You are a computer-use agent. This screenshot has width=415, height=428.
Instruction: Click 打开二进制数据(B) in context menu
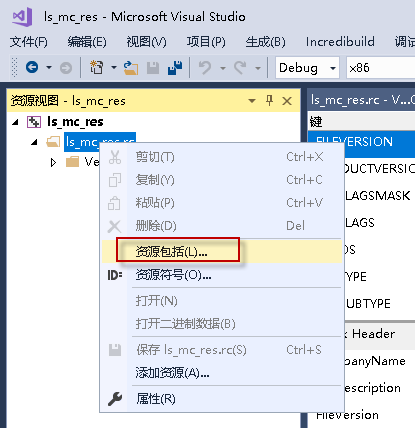click(222, 324)
